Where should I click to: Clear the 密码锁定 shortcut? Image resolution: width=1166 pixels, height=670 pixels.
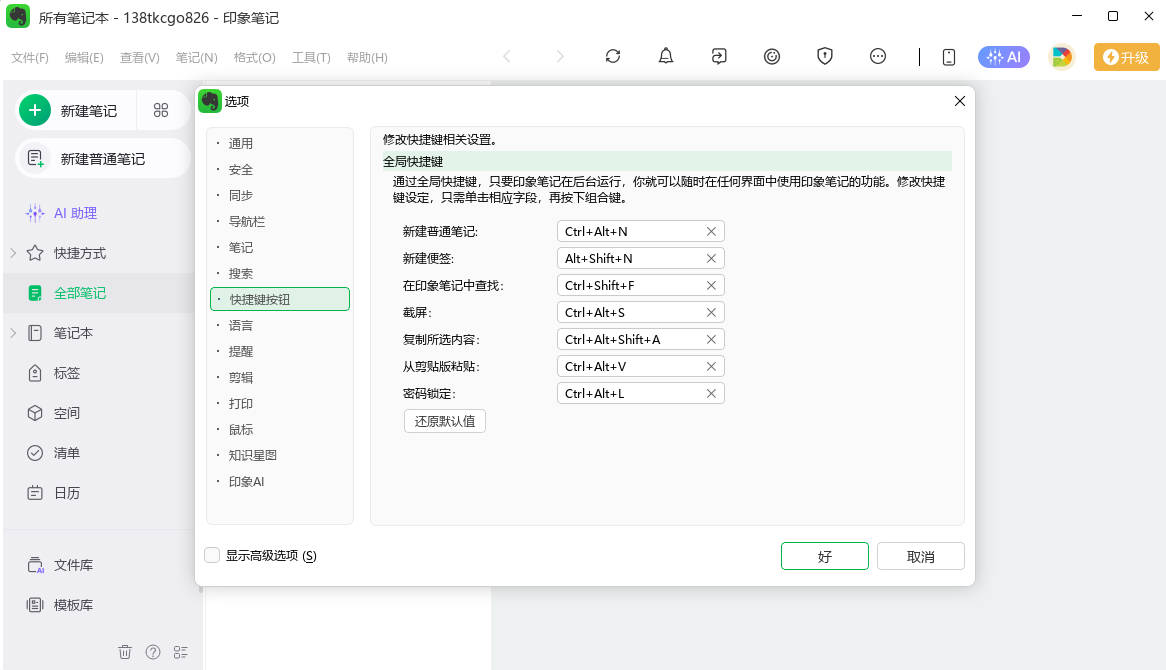coord(711,393)
